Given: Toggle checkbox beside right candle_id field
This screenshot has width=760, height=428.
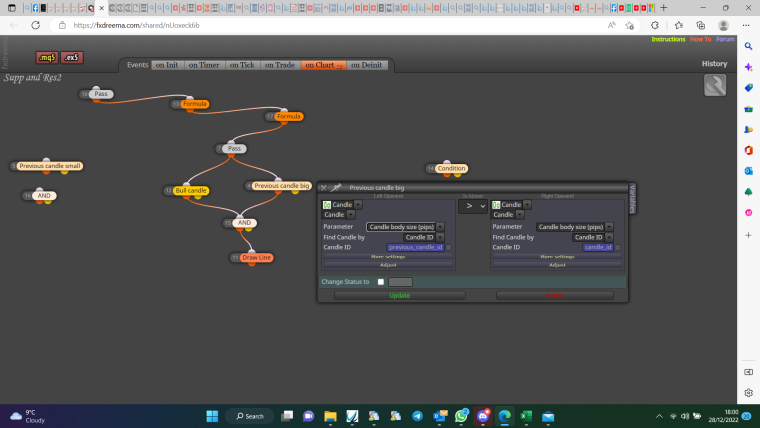Looking at the screenshot, I should click(618, 247).
